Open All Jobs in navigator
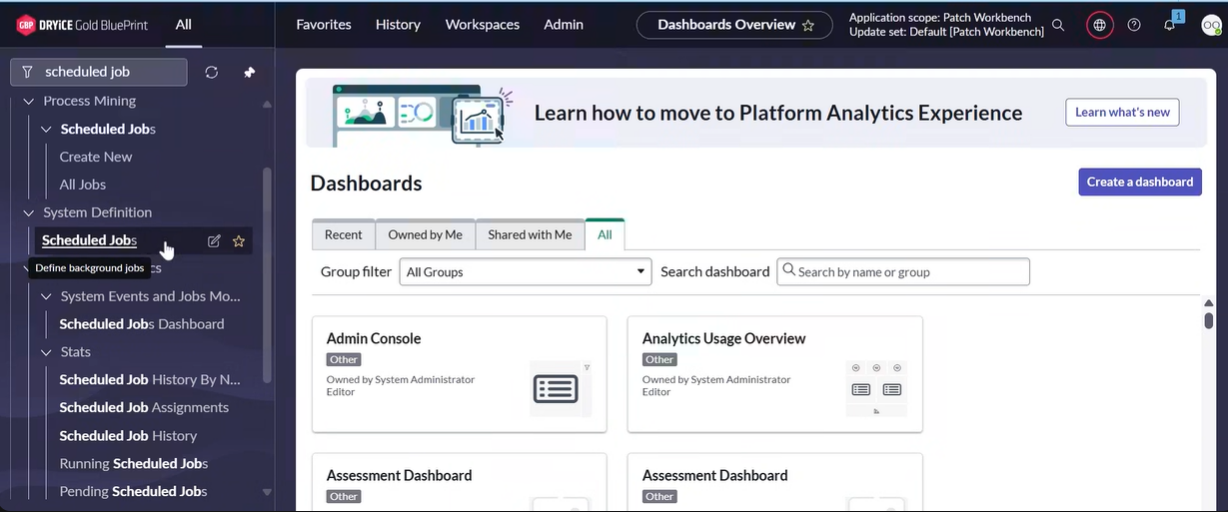The image size is (1228, 512). click(83, 185)
